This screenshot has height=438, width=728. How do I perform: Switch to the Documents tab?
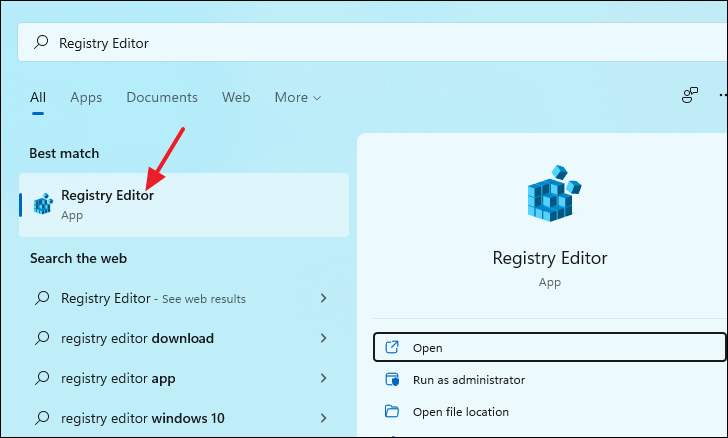[x=162, y=97]
